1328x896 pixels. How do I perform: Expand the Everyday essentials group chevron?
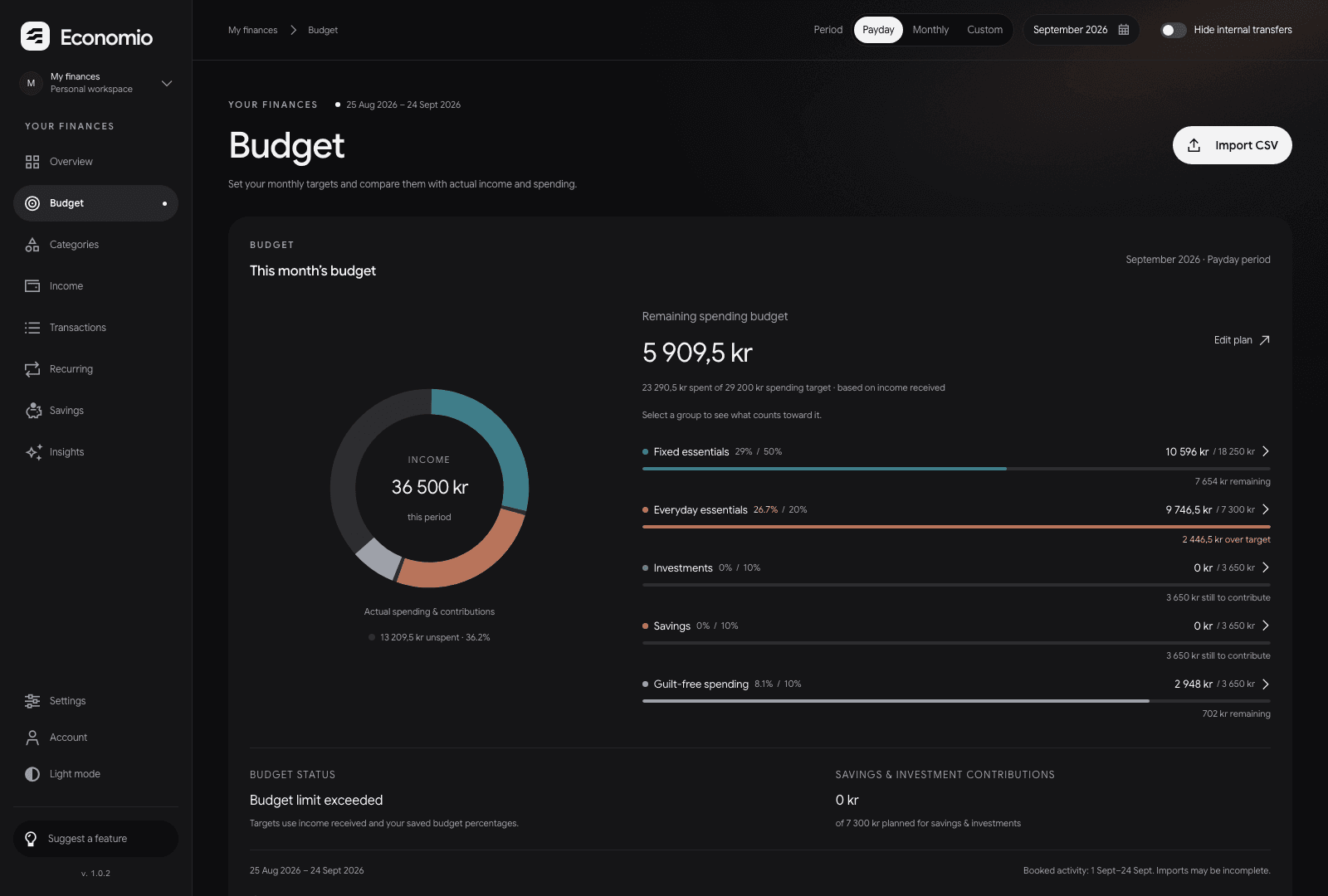click(1266, 509)
